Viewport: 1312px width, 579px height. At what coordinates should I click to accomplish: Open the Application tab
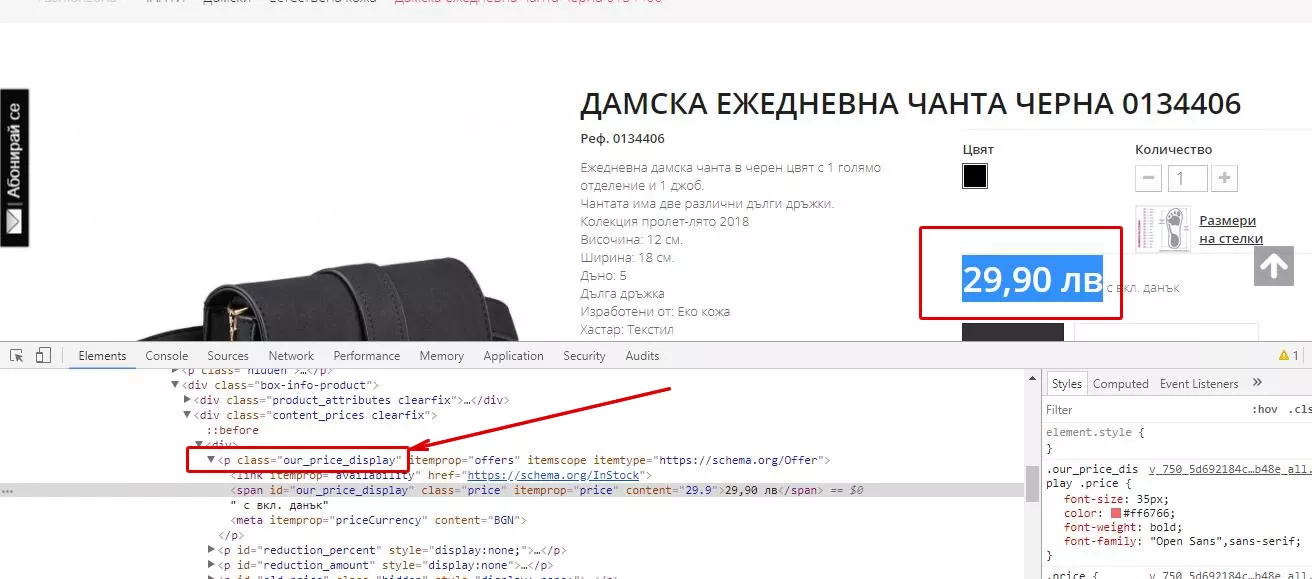click(x=513, y=355)
